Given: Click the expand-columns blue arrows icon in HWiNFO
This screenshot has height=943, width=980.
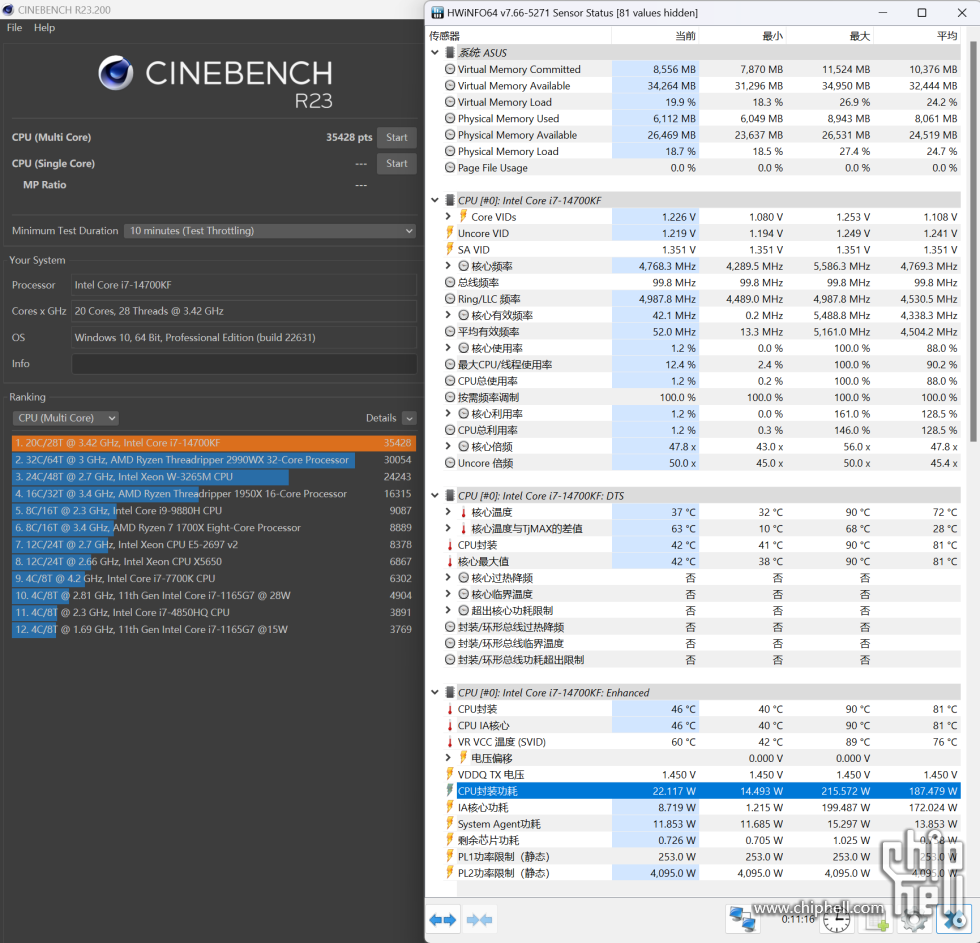Looking at the screenshot, I should pyautogui.click(x=443, y=919).
